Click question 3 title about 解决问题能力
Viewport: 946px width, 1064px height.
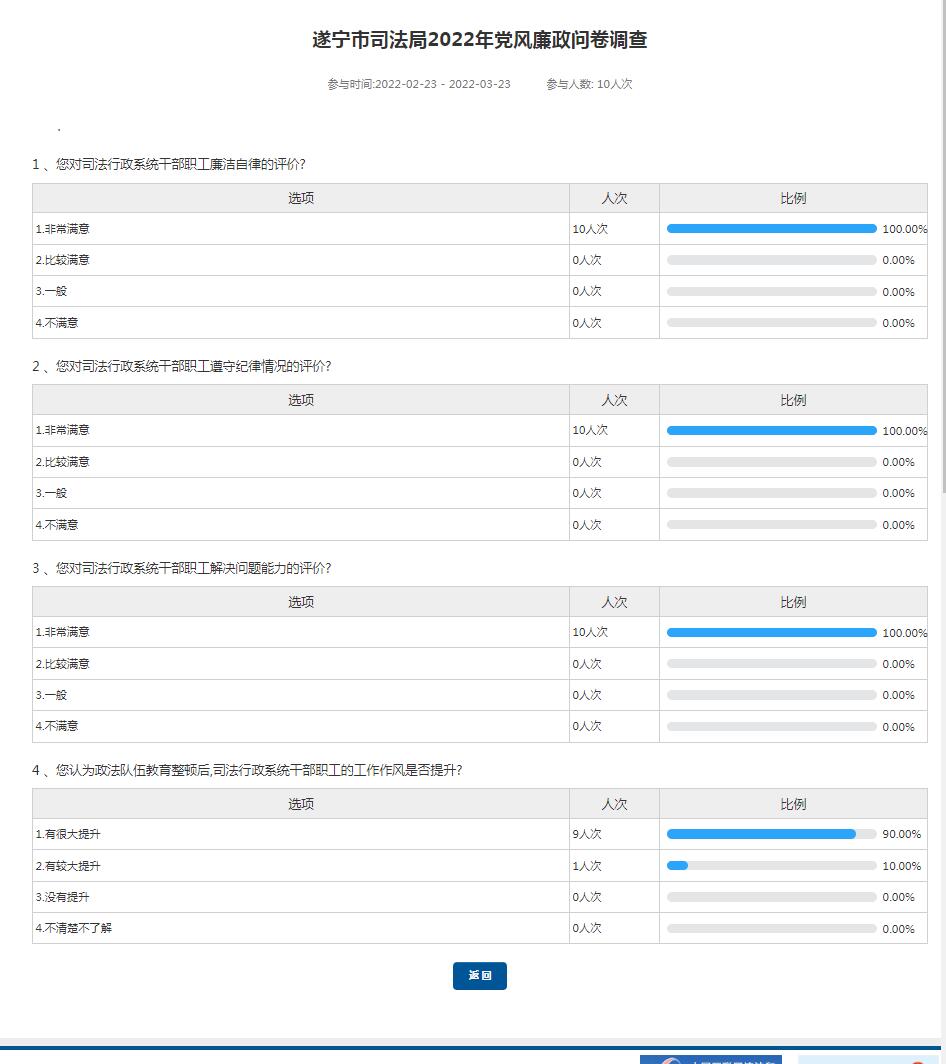tap(181, 568)
